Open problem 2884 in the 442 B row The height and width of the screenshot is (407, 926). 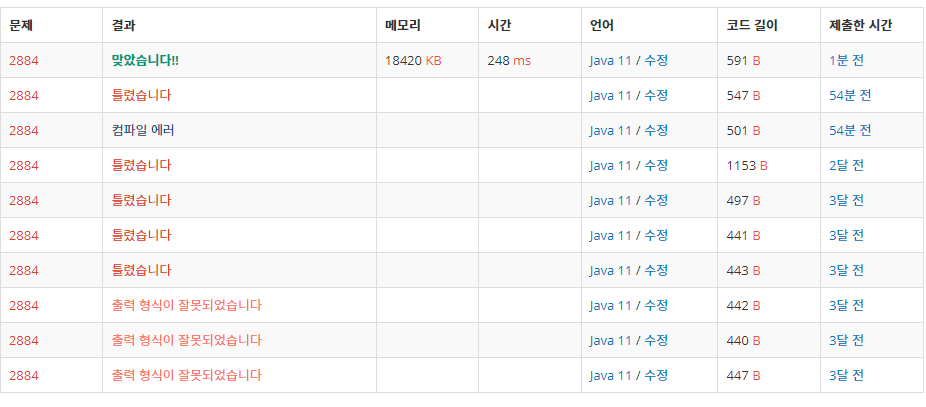(x=24, y=305)
